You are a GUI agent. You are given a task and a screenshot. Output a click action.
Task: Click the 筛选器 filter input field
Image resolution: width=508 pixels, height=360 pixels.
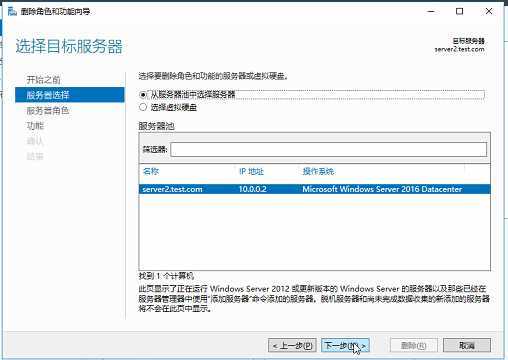(x=329, y=149)
